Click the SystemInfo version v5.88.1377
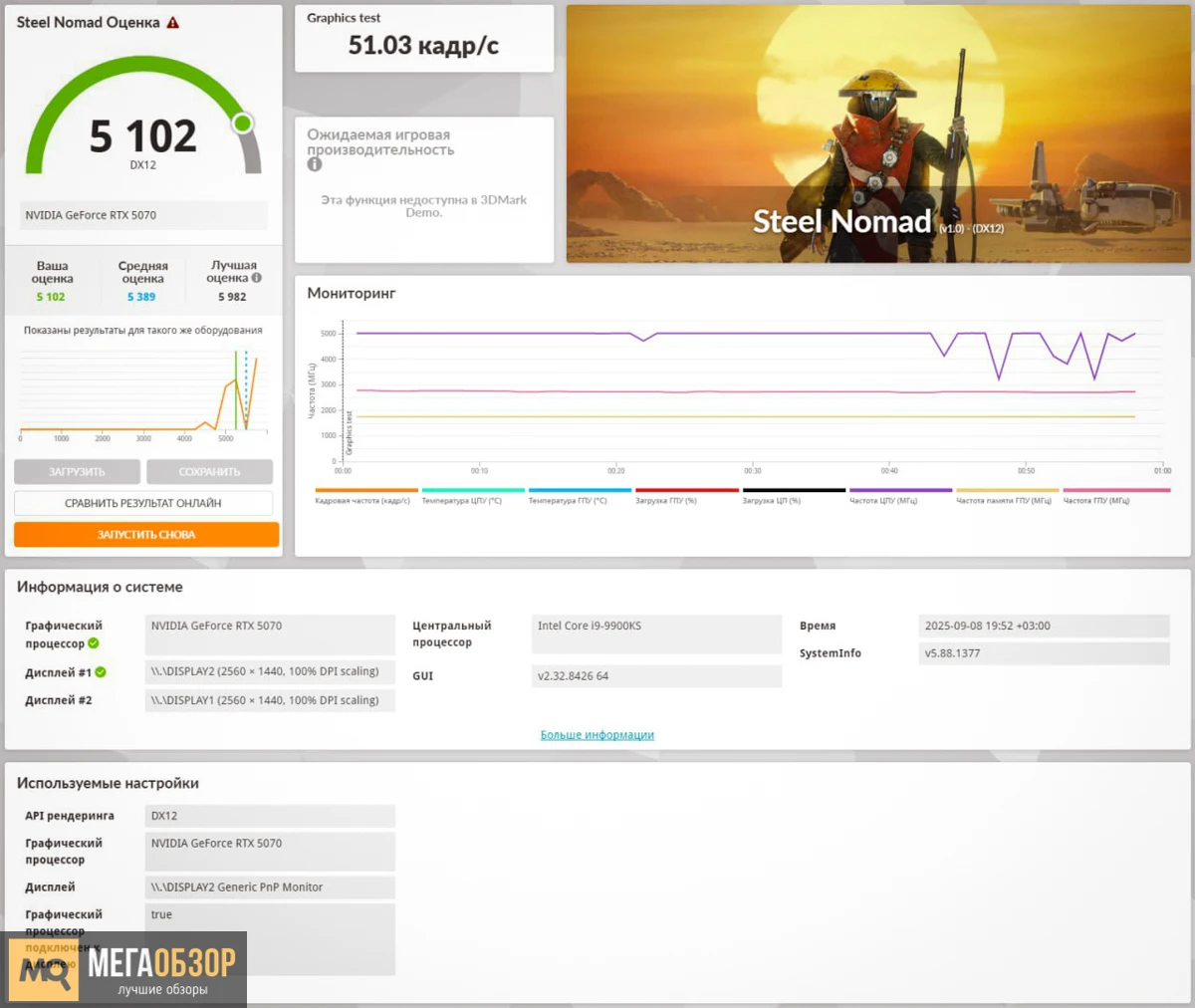The width and height of the screenshot is (1195, 1008). click(1044, 653)
